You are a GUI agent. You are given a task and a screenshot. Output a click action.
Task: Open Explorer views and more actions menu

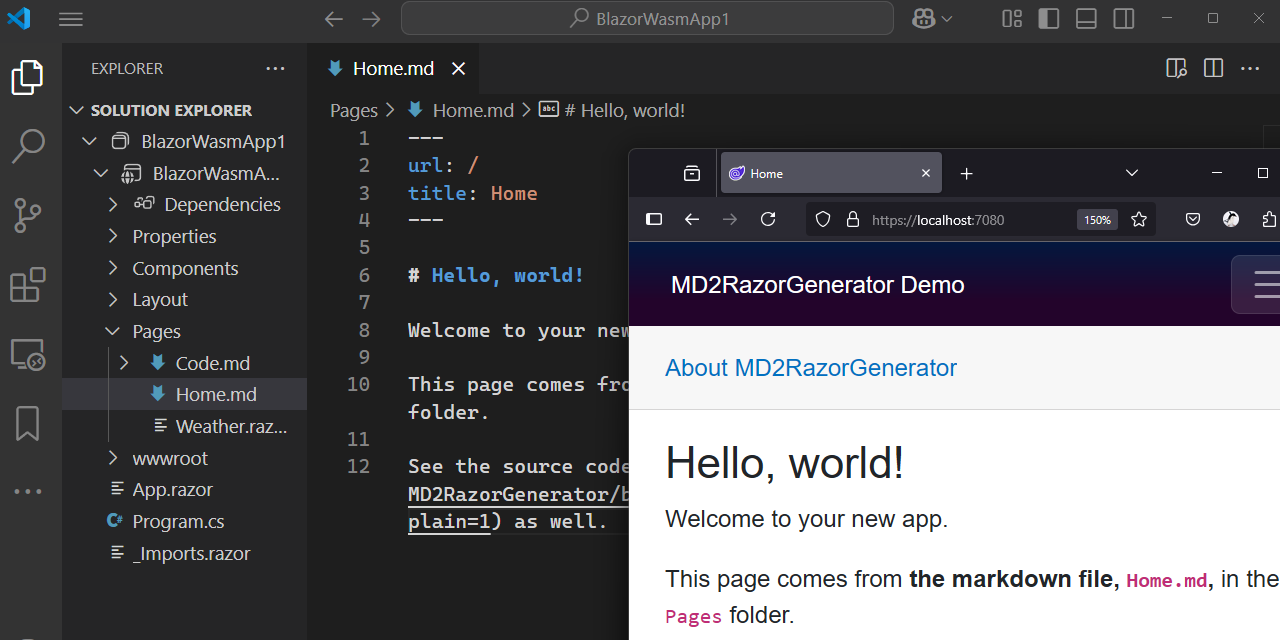tap(276, 69)
